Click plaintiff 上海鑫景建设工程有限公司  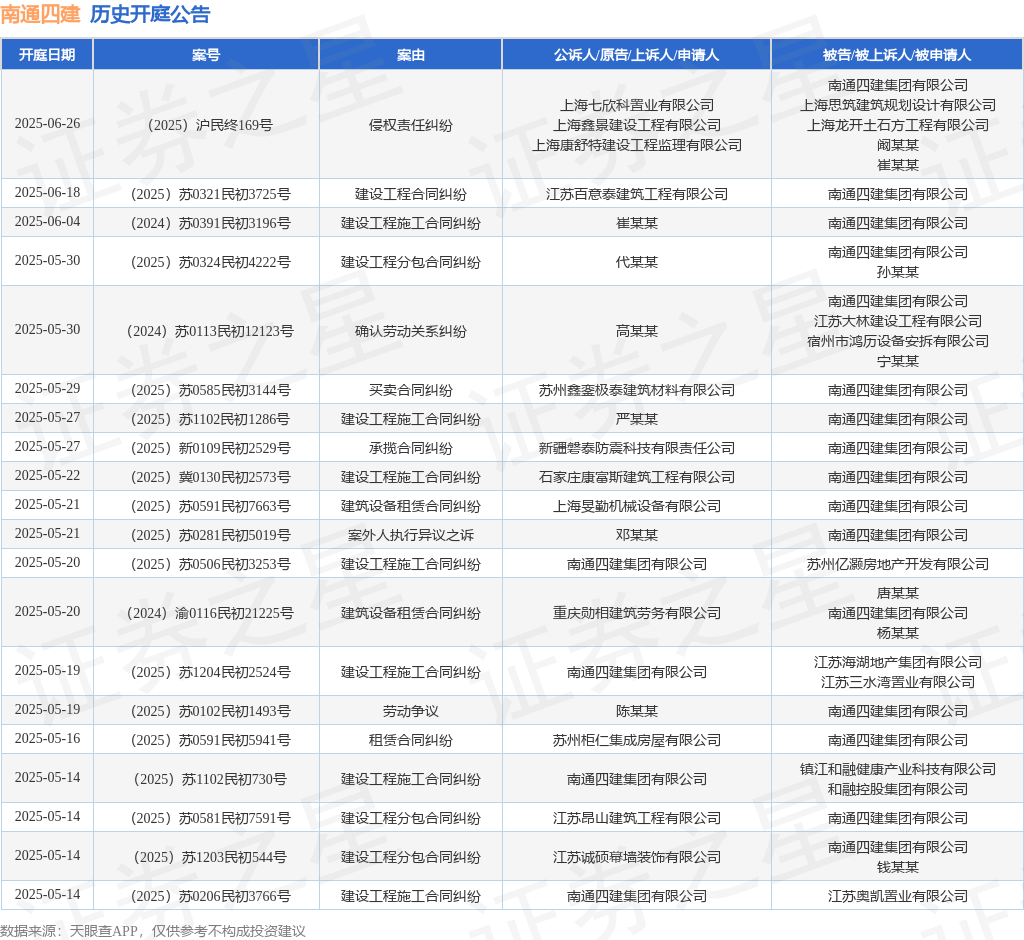point(637,125)
